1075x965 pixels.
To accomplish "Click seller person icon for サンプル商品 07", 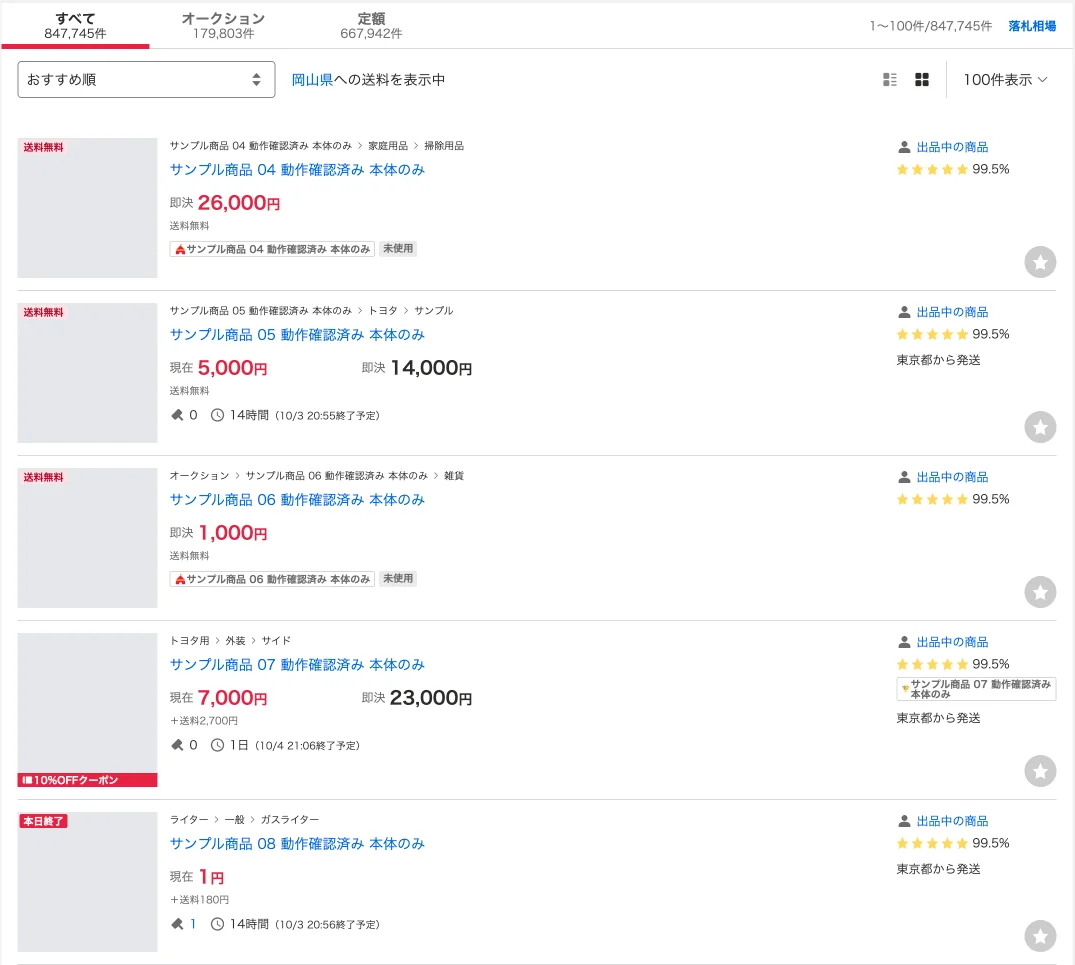I will click(904, 642).
